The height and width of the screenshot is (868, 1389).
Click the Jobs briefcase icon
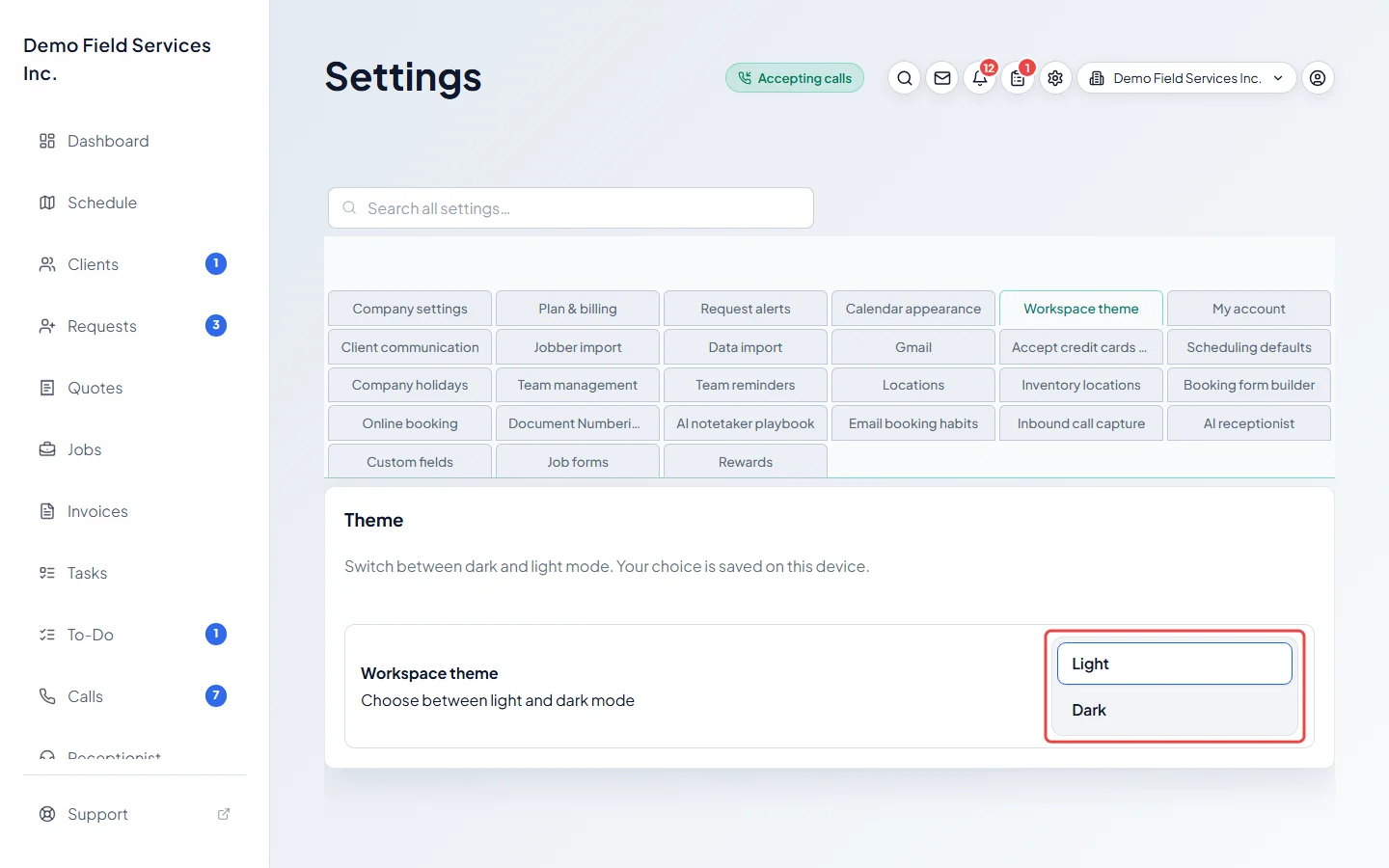click(x=47, y=449)
